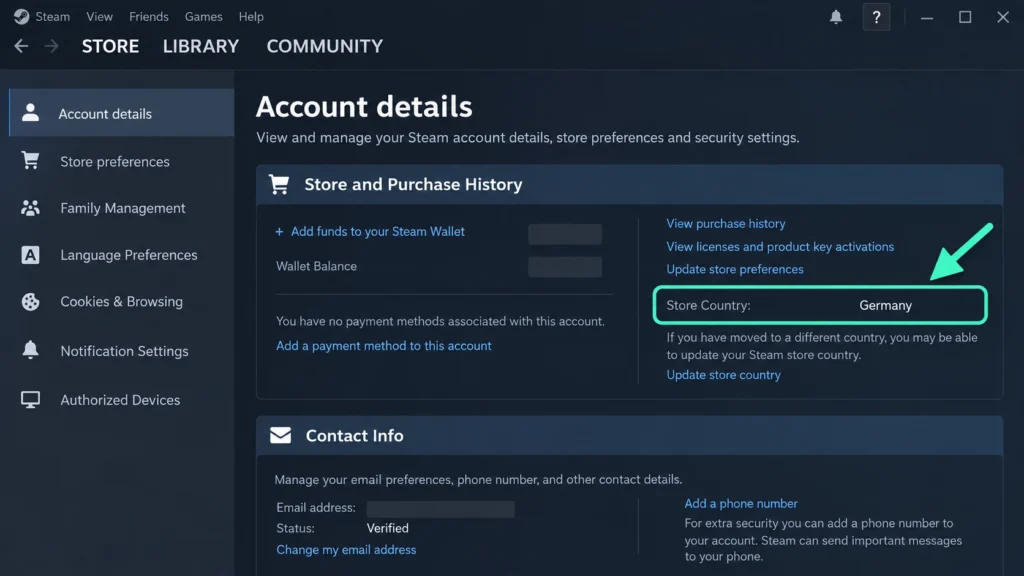
Task: Click the Contact Info section title
Action: [354, 436]
